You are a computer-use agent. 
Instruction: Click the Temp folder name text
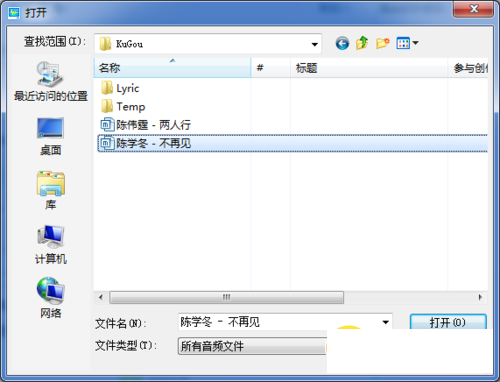(x=131, y=107)
